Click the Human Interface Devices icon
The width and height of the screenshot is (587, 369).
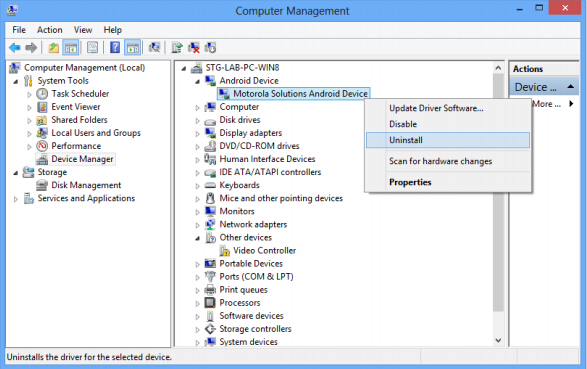point(210,159)
